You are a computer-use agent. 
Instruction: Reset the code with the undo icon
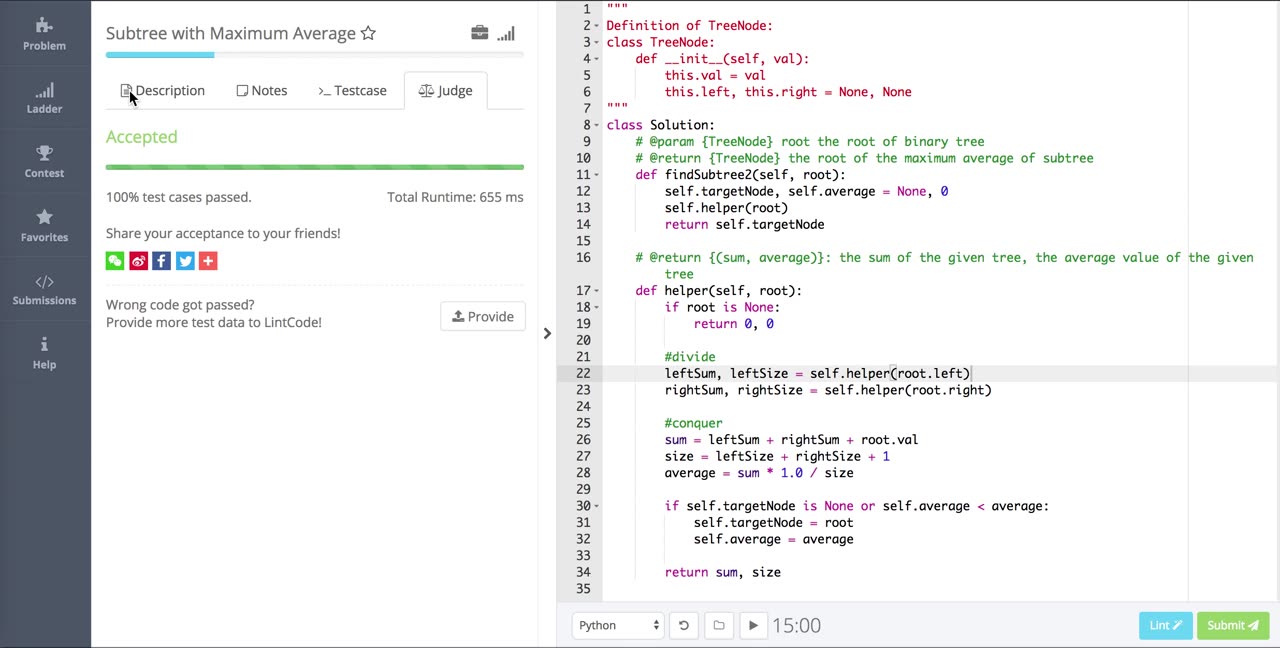pyautogui.click(x=684, y=625)
